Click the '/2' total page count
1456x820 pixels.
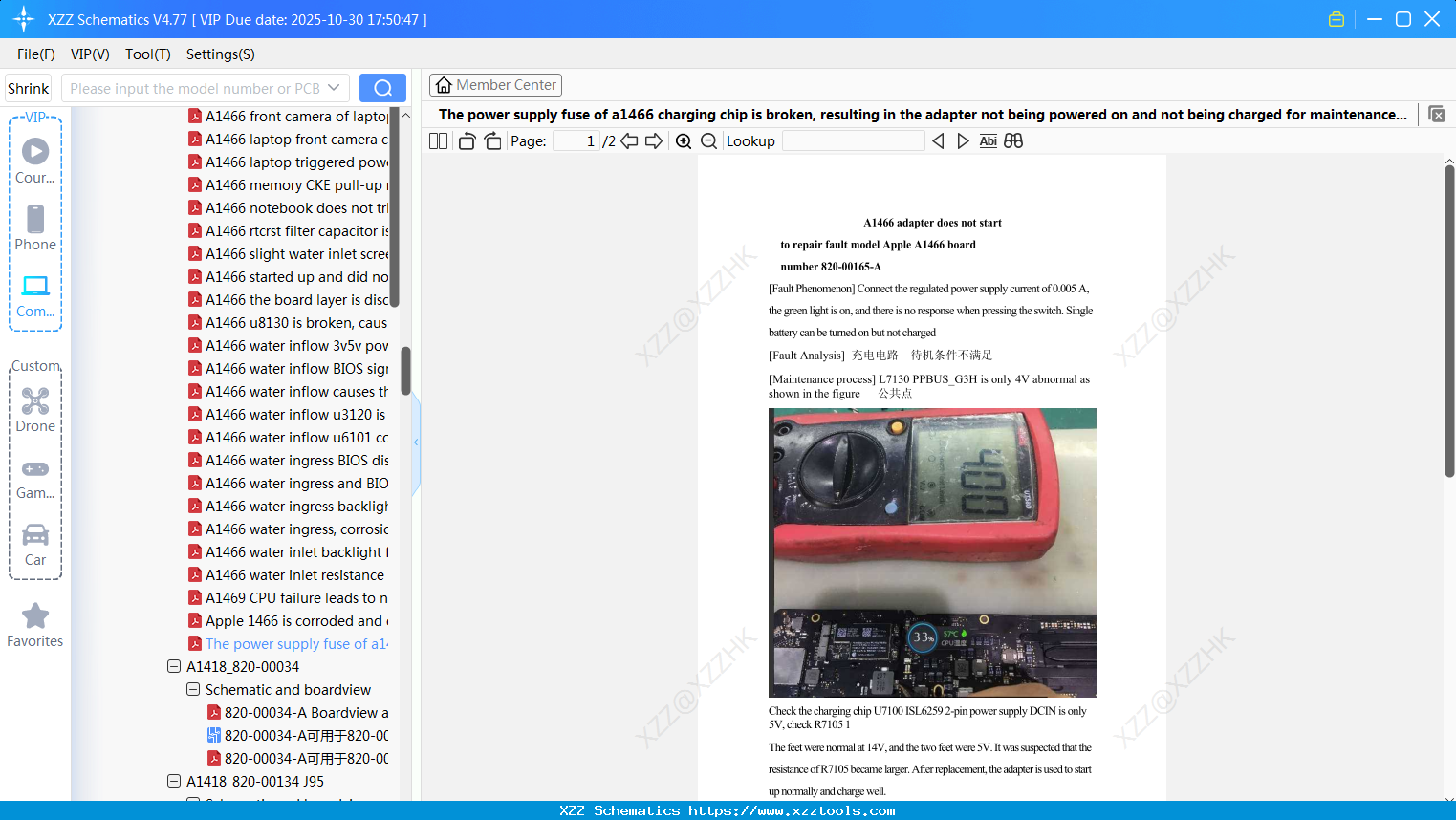[609, 140]
